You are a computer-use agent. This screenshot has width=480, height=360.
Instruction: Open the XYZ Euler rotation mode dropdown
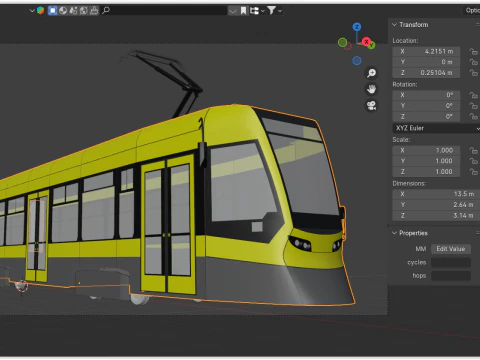coord(436,128)
